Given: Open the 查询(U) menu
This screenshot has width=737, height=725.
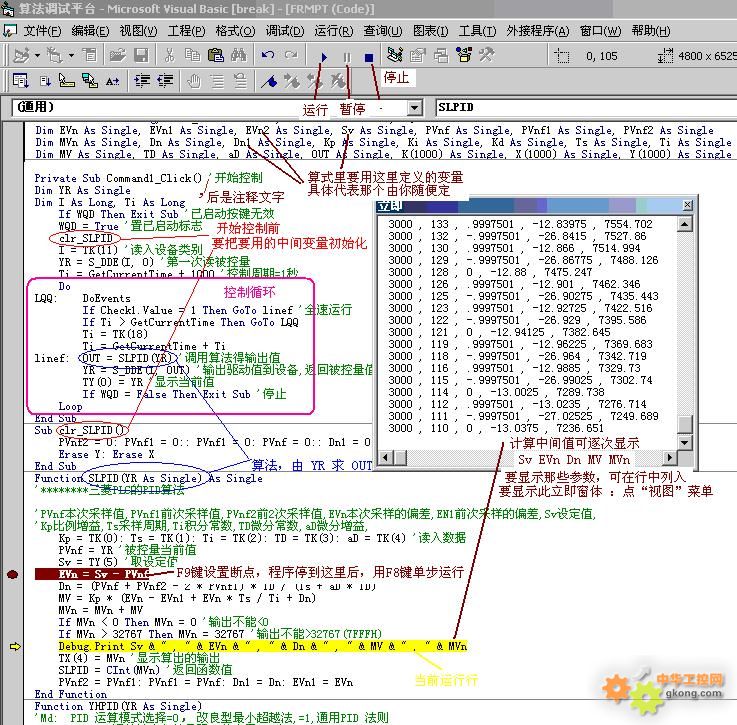Looking at the screenshot, I should pyautogui.click(x=383, y=31).
